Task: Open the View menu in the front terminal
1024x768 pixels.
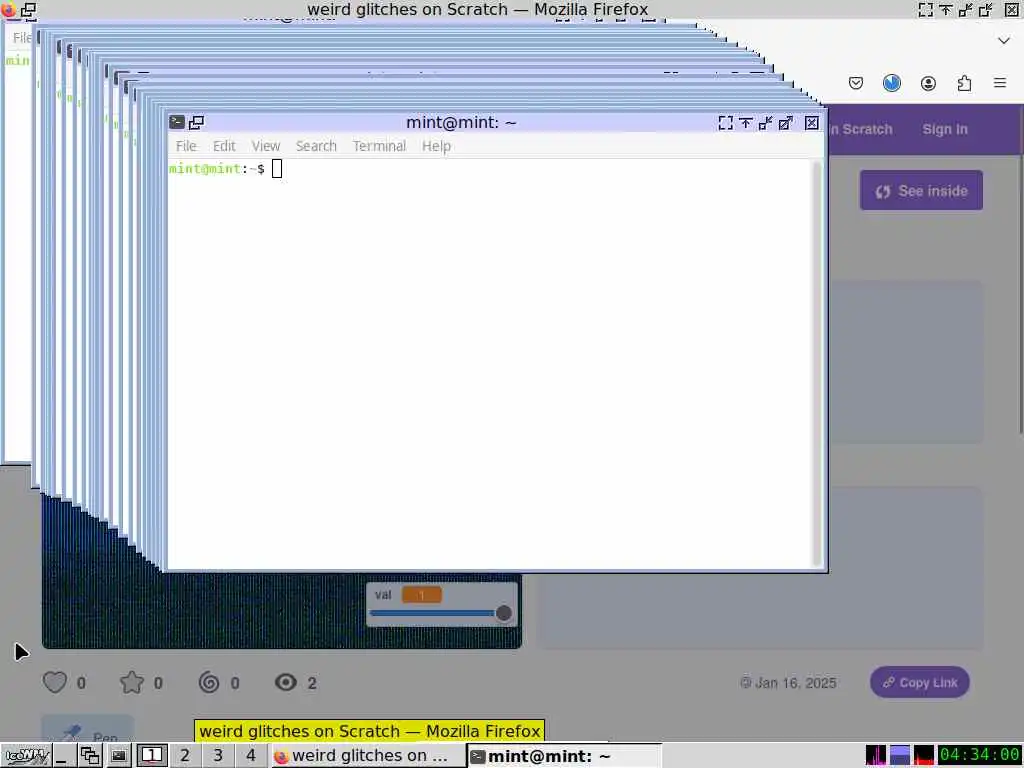Action: click(x=266, y=146)
